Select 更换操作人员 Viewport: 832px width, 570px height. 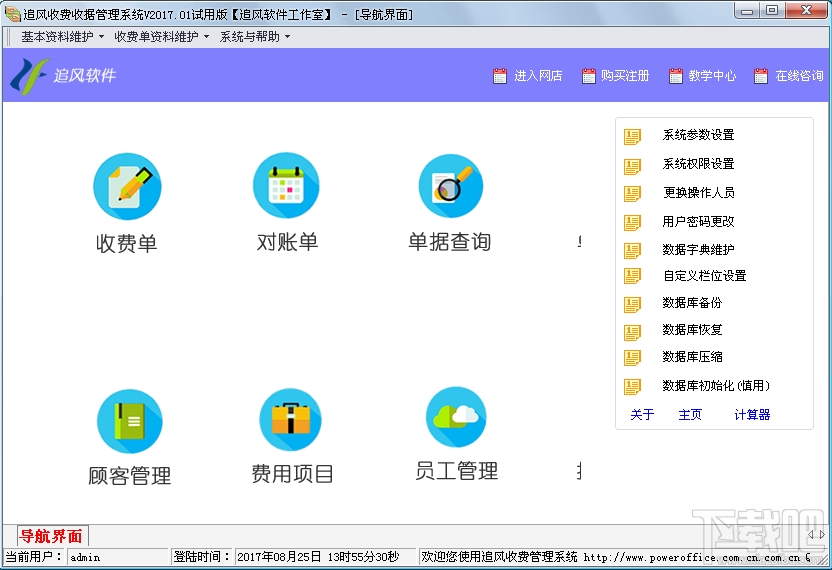point(699,193)
